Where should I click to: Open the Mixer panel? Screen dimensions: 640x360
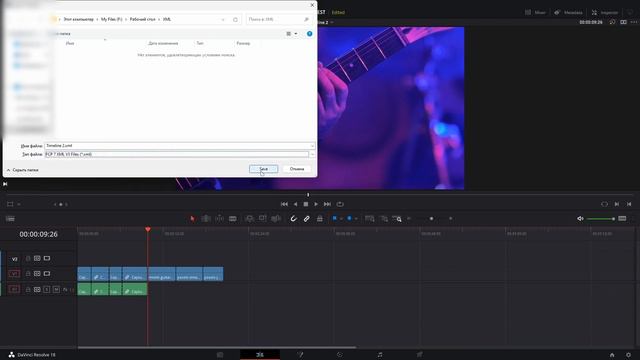[535, 12]
